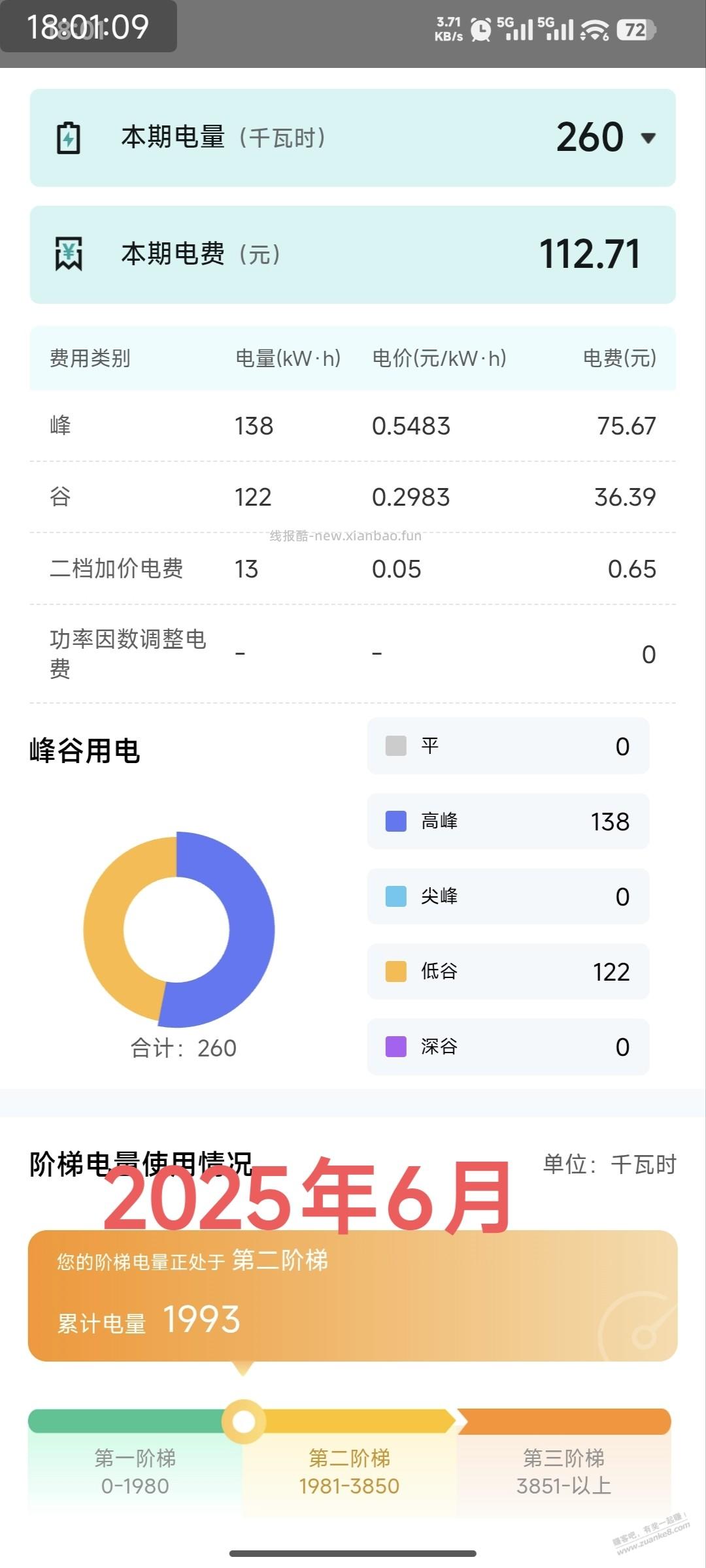The width and height of the screenshot is (706, 1568).
Task: Tap the battery electricity icon
Action: (x=69, y=138)
